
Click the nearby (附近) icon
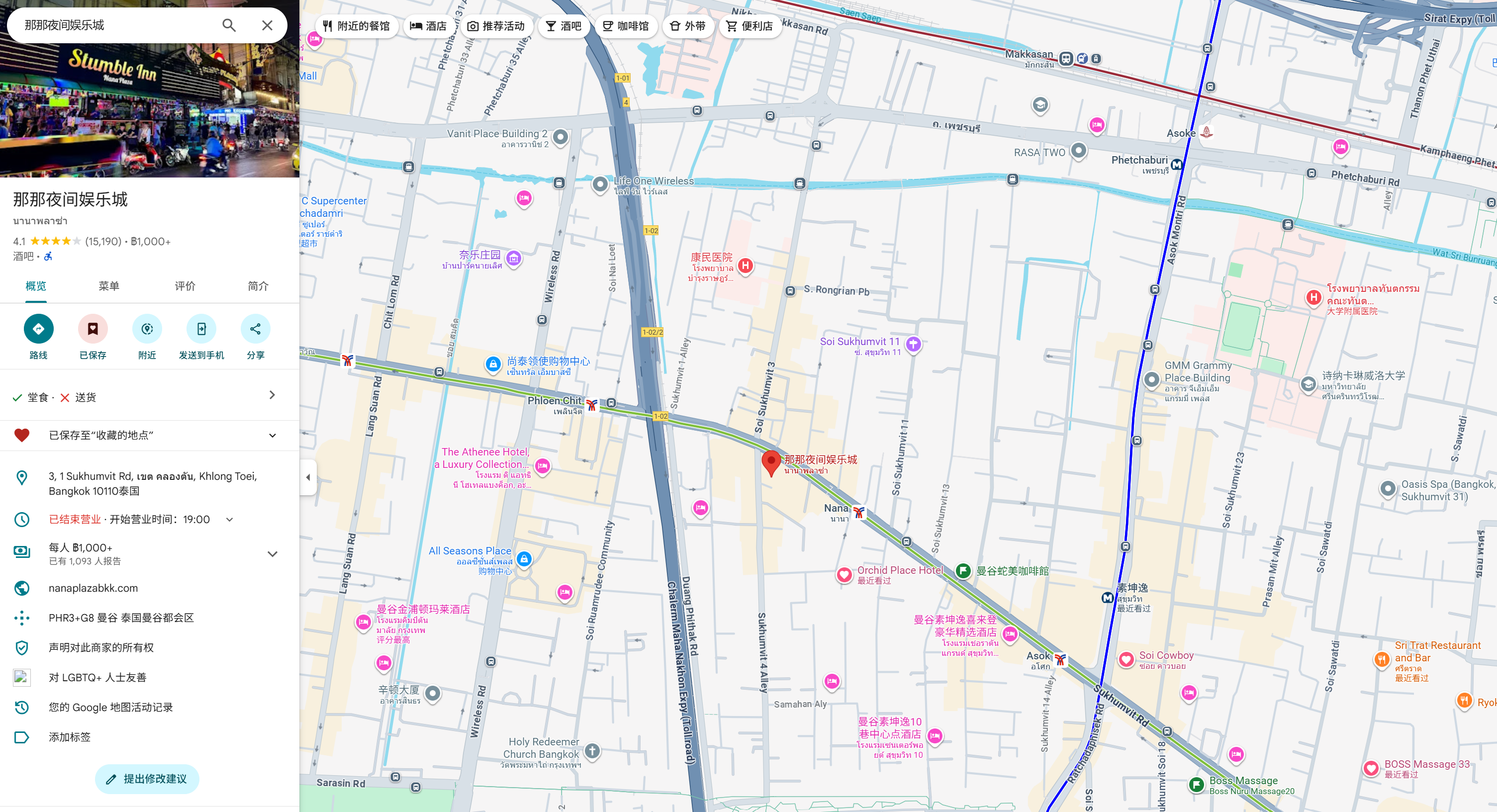(x=147, y=329)
